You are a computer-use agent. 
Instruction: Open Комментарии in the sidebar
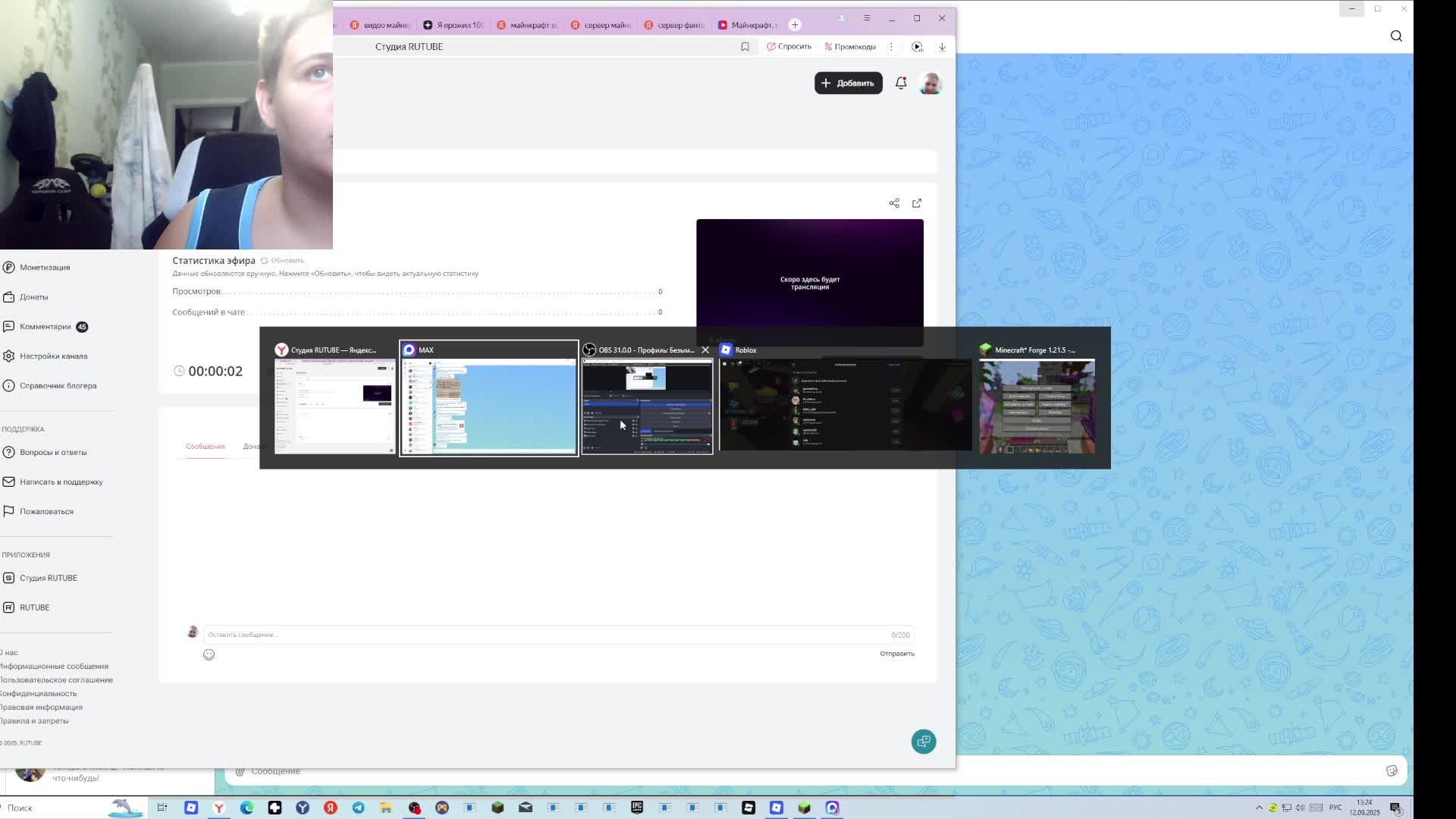click(45, 327)
